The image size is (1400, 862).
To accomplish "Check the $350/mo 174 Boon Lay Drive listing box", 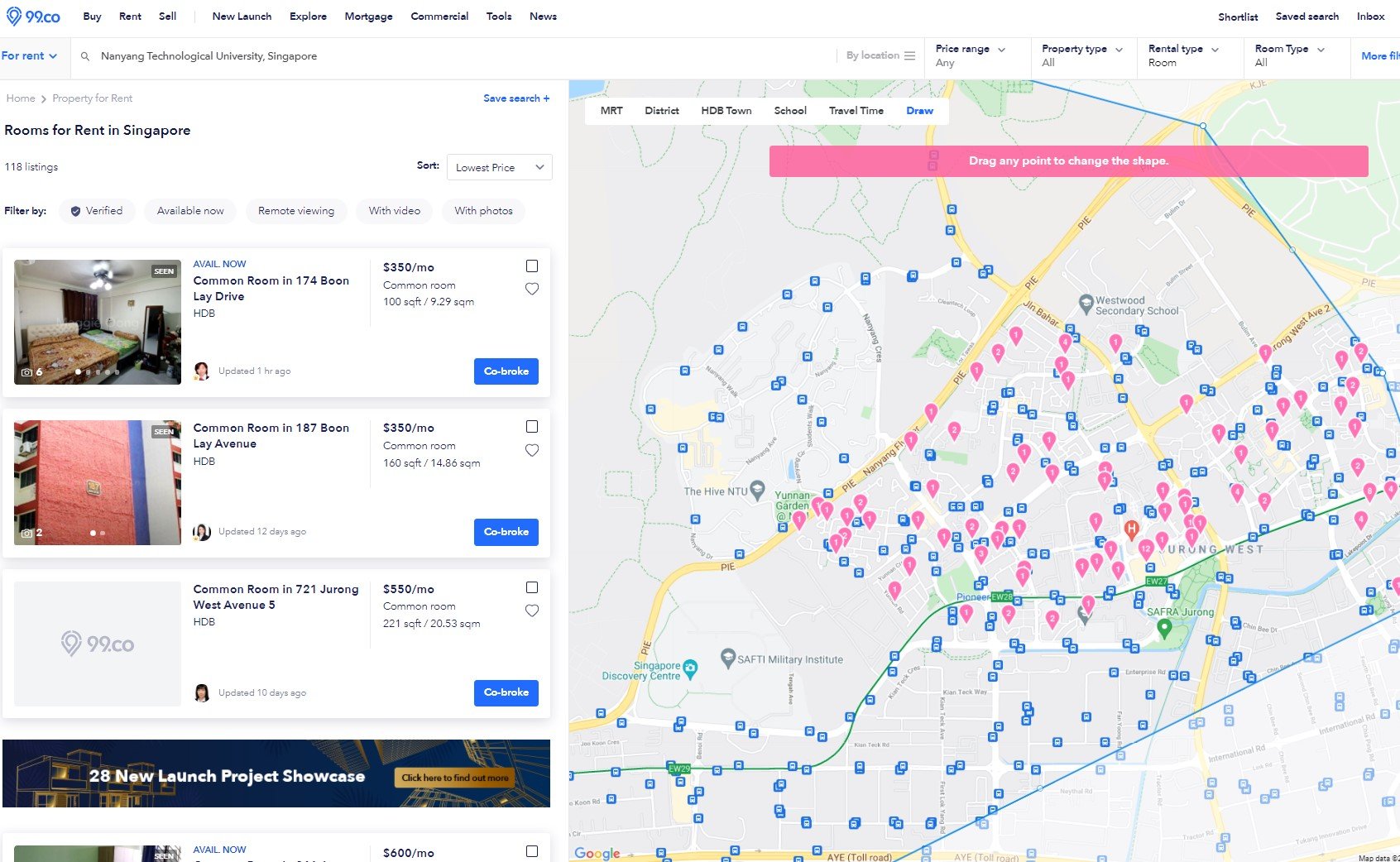I will 532,266.
